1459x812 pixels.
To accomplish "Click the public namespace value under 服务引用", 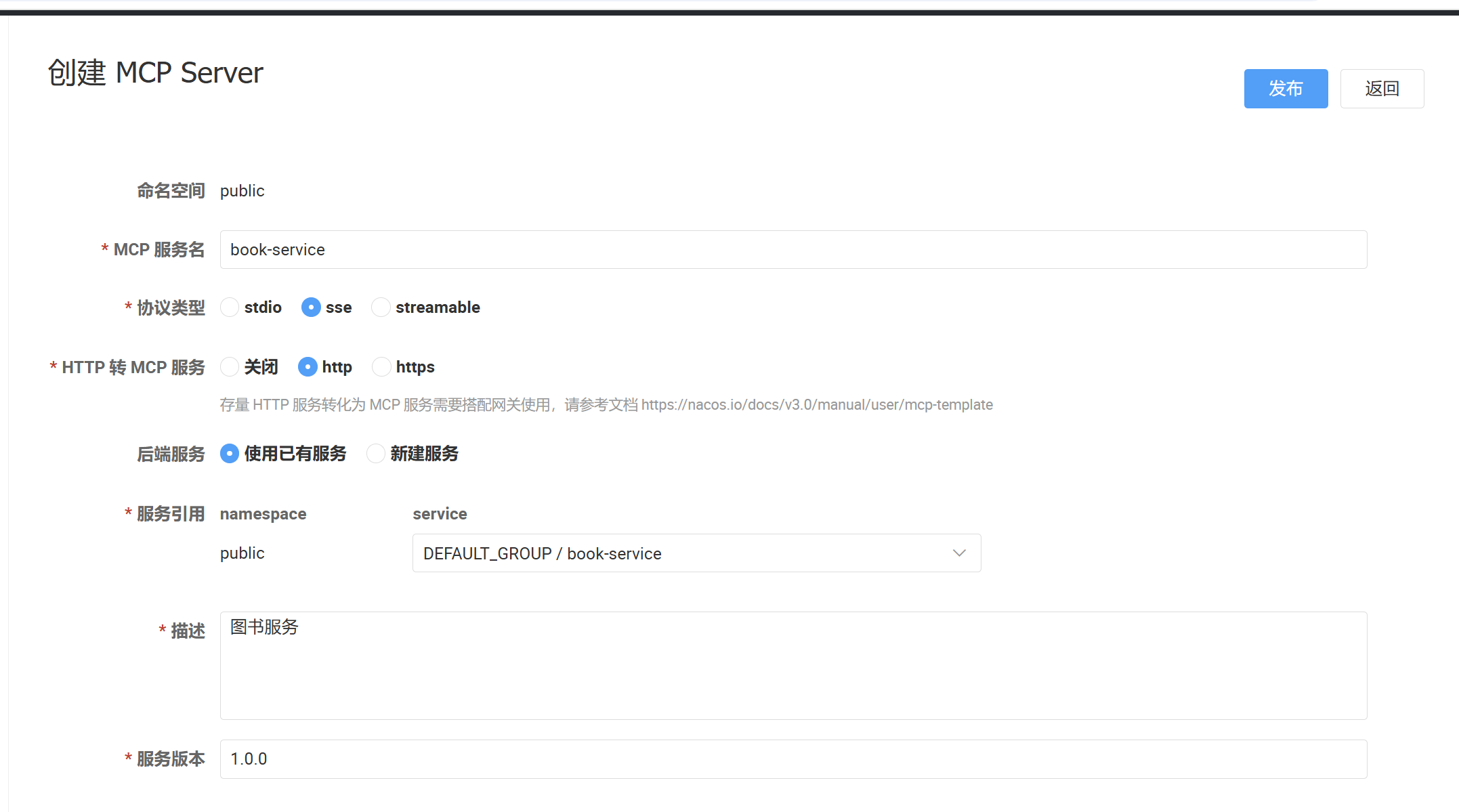I will 242,553.
